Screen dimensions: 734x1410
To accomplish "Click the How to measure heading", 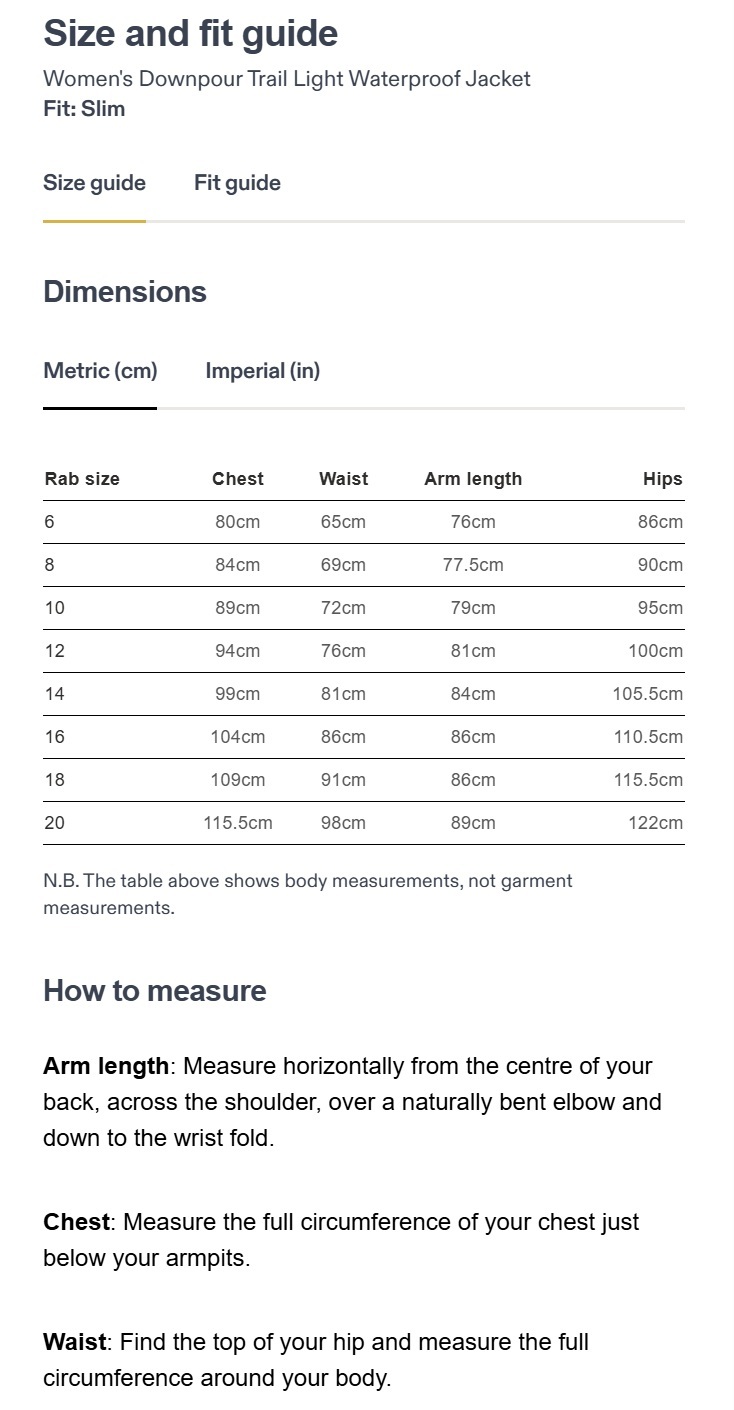I will pos(155,991).
